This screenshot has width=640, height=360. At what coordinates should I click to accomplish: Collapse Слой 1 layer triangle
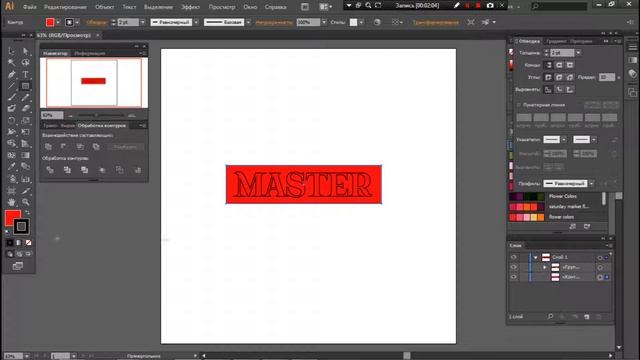(536, 258)
